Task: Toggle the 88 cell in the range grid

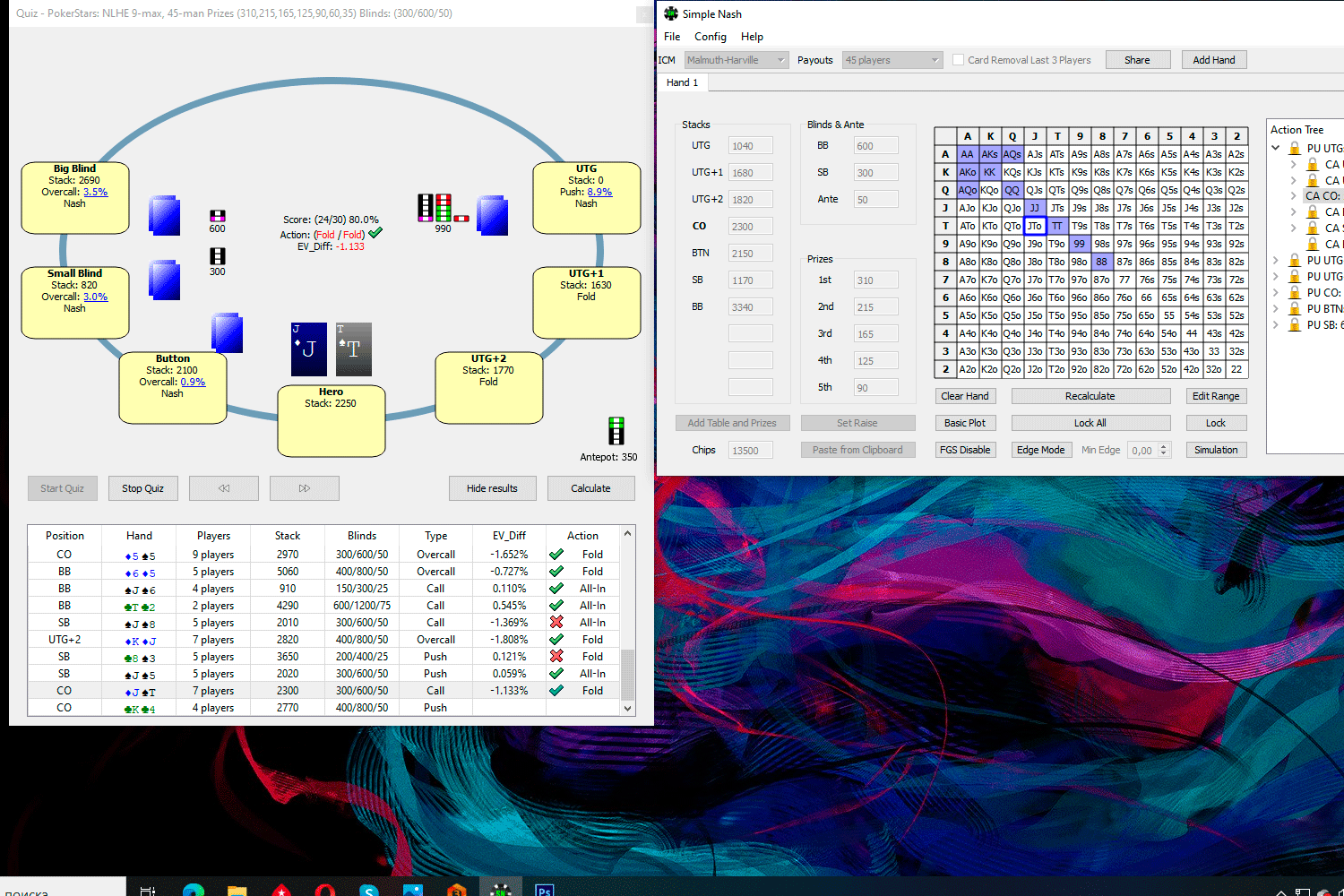Action: coord(1102,262)
